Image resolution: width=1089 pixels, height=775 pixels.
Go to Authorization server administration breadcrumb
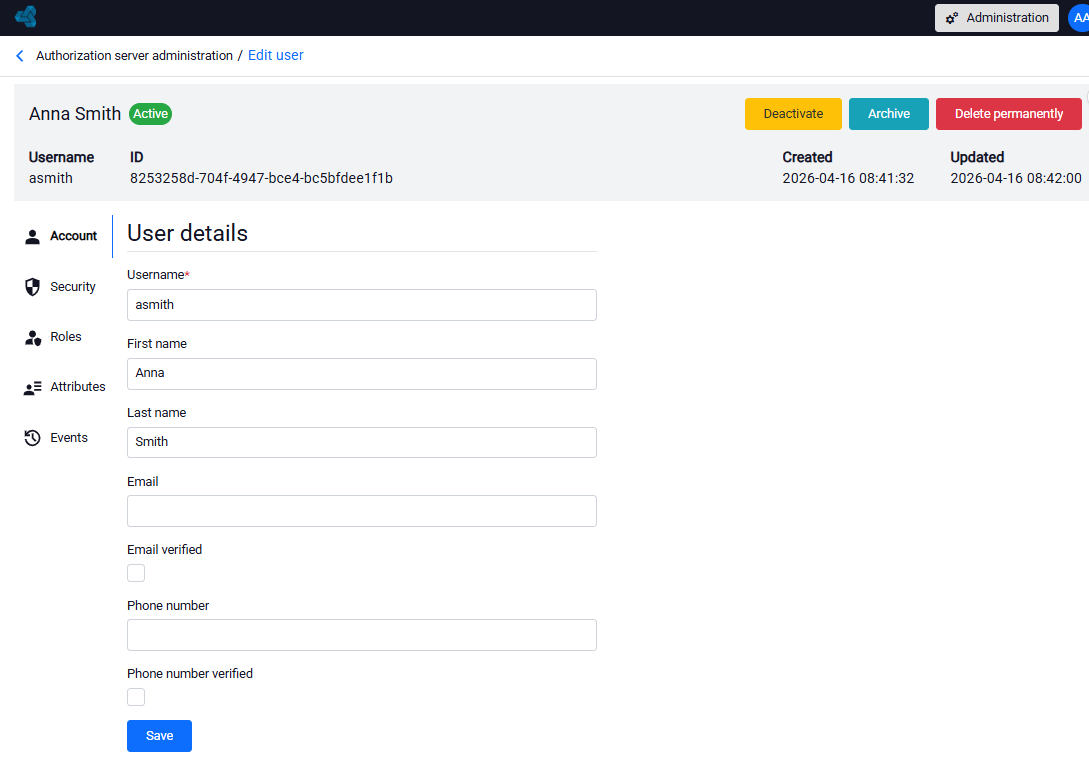[x=134, y=56]
